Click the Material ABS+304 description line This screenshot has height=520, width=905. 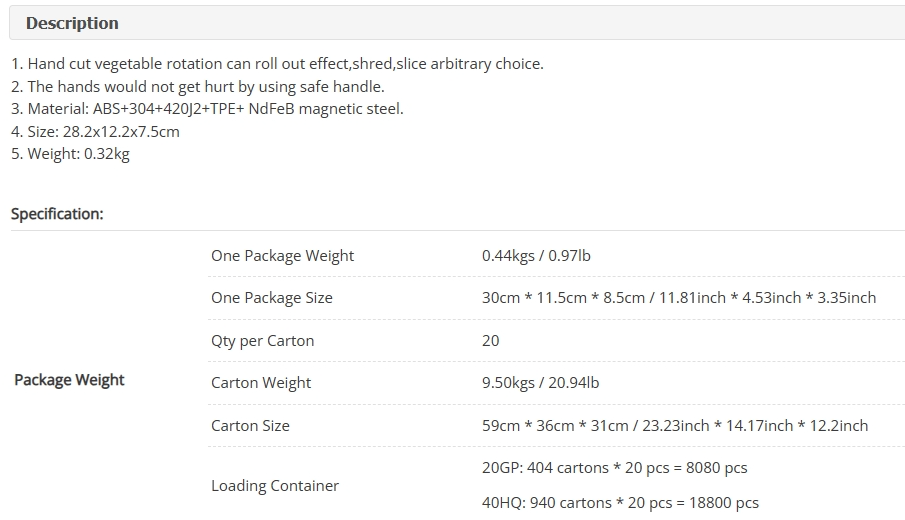click(x=207, y=109)
